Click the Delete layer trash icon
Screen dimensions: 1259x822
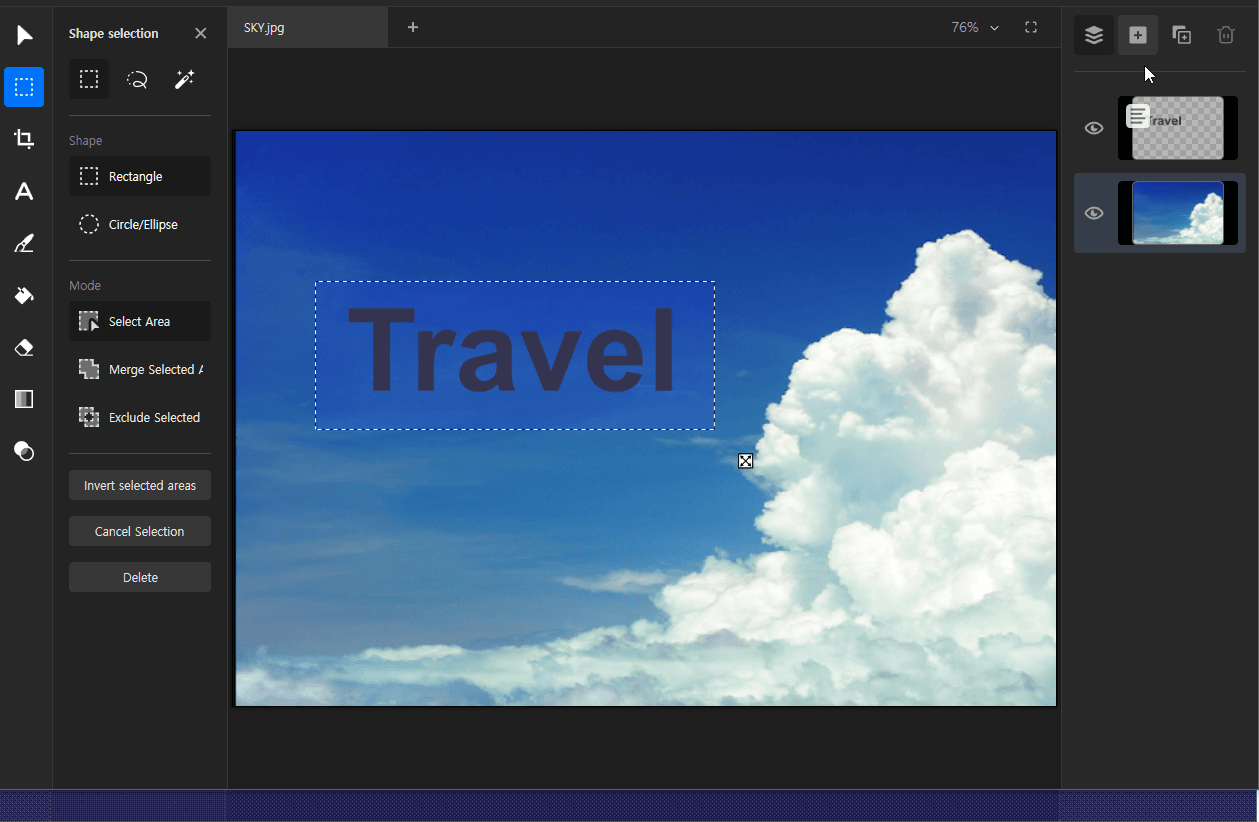point(1225,35)
